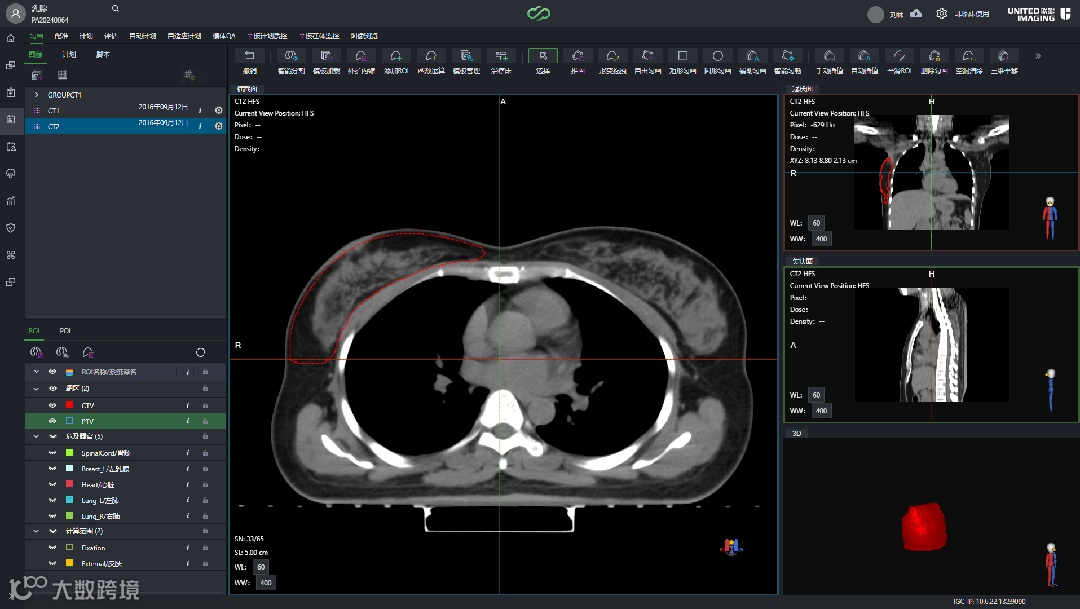
Task: Show more toolbar tools via » arrow
Action: click(x=1038, y=56)
